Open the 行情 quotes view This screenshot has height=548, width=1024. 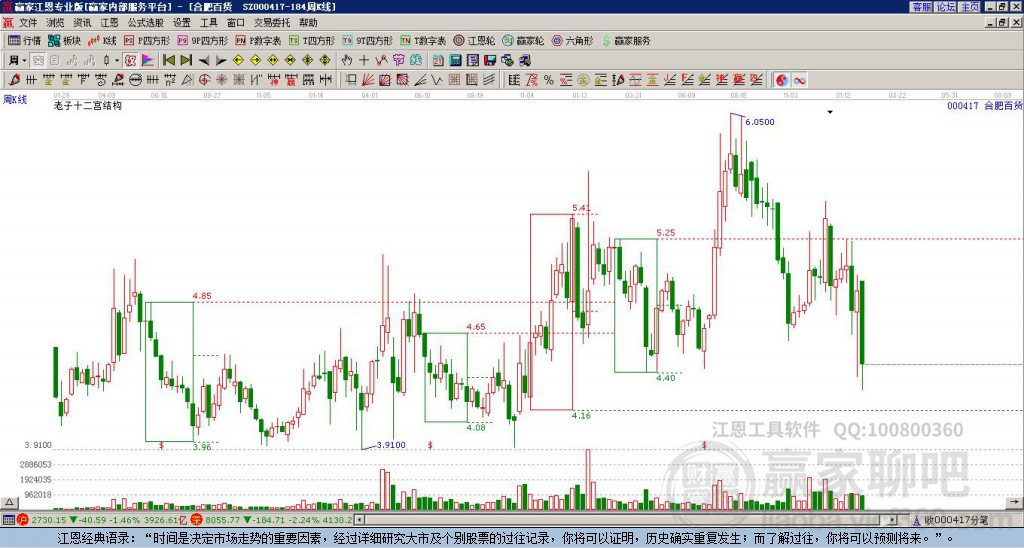click(24, 40)
